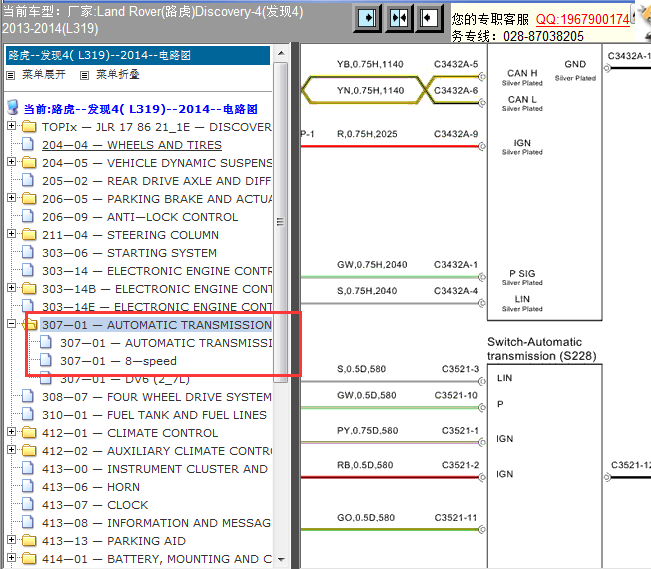The width and height of the screenshot is (651, 569).
Task: Open the QQ:1967900174 customer service link
Action: click(x=582, y=19)
